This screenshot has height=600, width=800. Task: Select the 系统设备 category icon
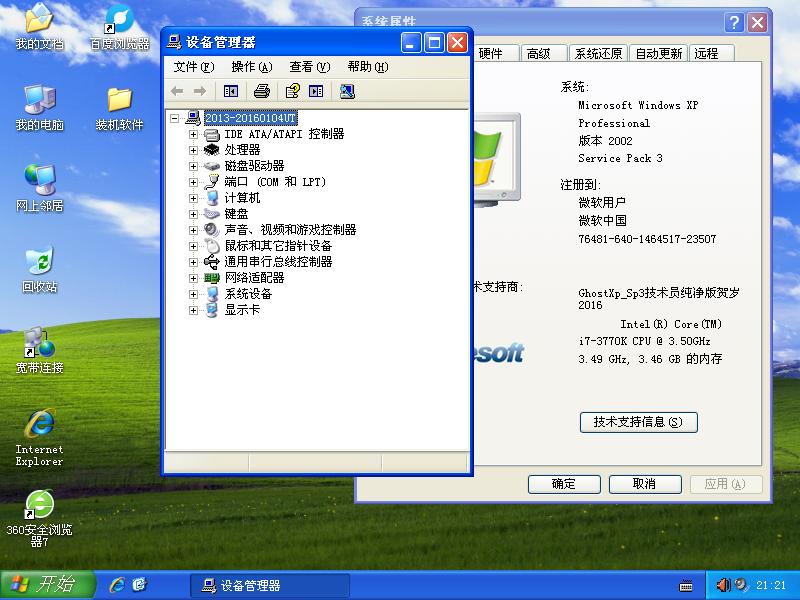click(x=212, y=294)
